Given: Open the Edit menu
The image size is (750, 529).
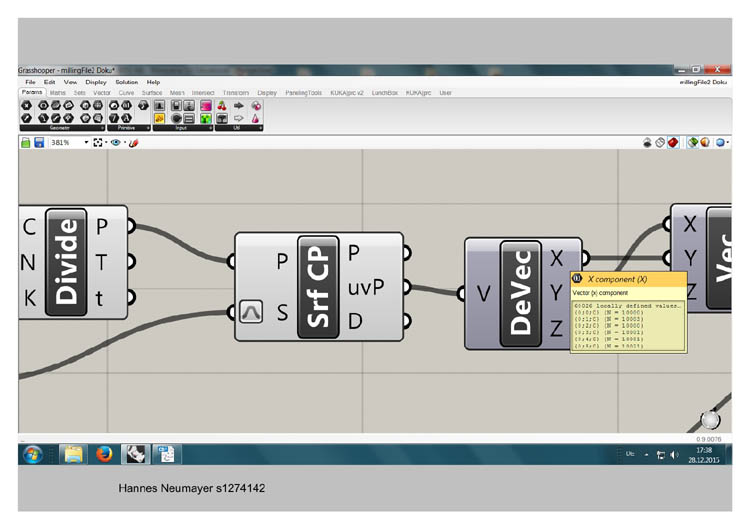Looking at the screenshot, I should (49, 82).
